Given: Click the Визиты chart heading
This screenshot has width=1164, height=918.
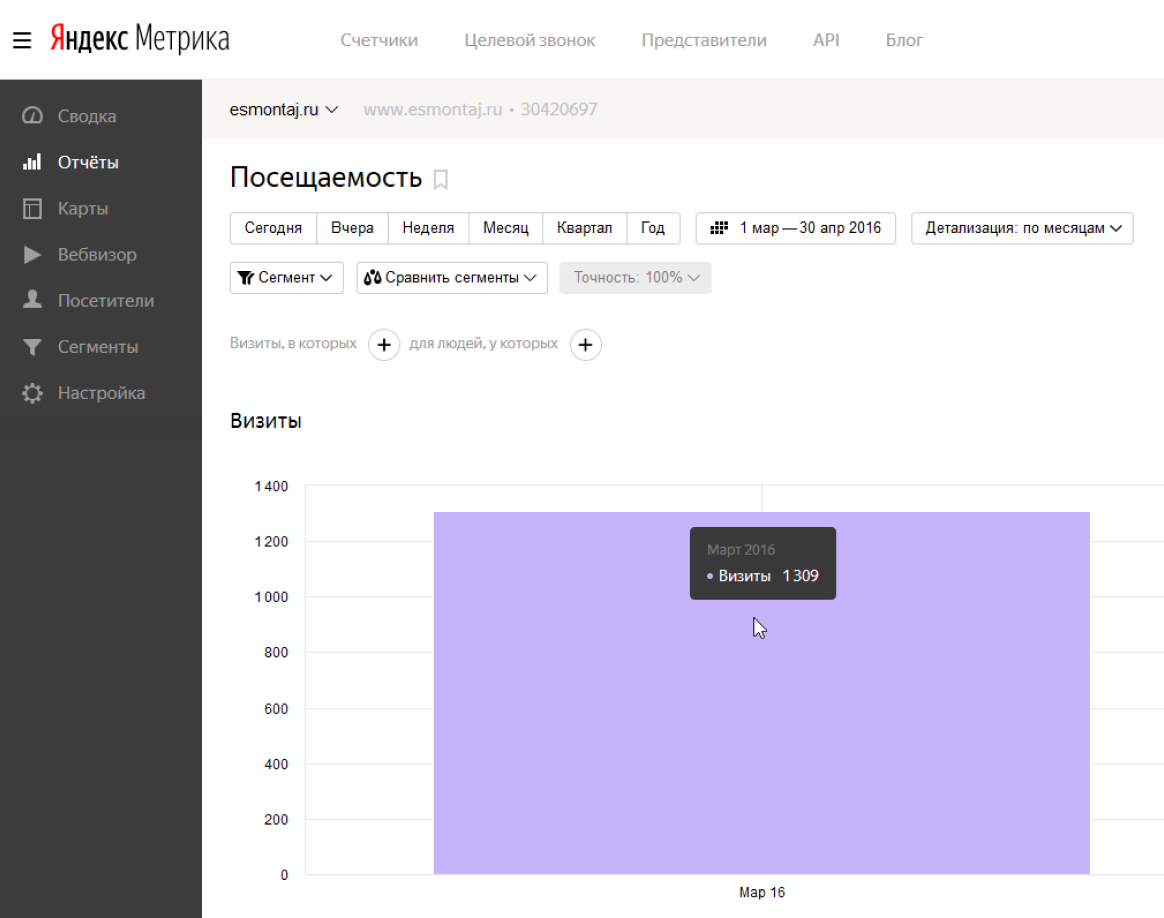Looking at the screenshot, I should click(266, 421).
